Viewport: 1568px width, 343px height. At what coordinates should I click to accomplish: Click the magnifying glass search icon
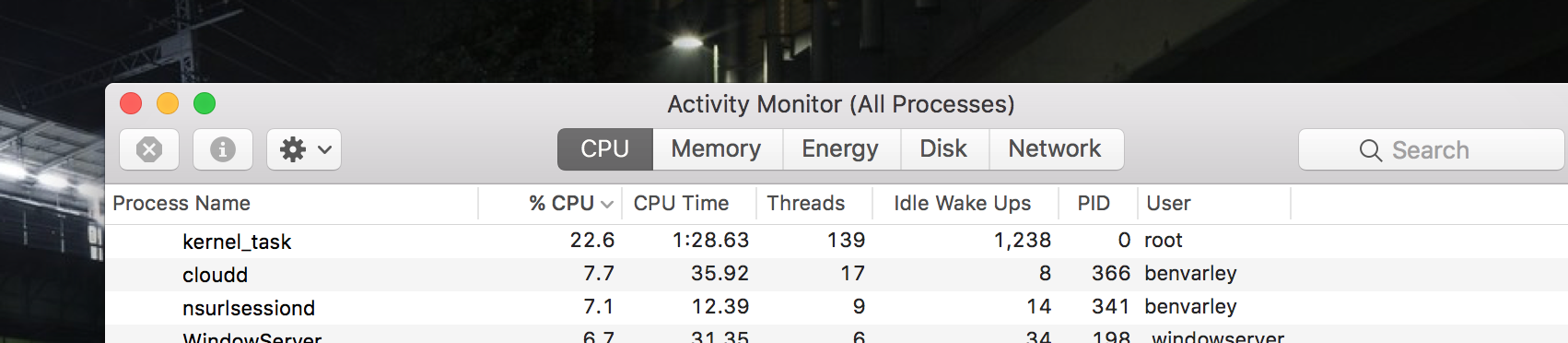tap(1370, 150)
